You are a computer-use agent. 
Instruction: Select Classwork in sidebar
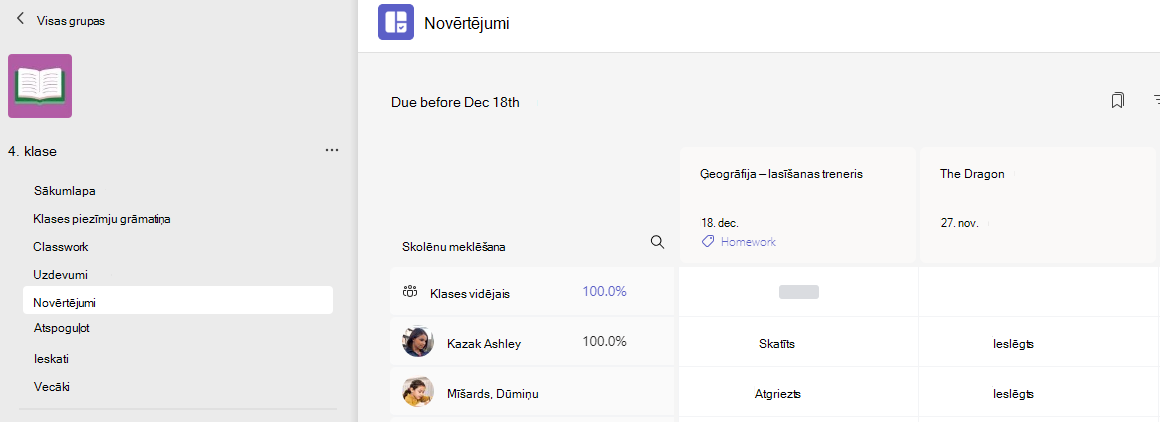click(61, 247)
